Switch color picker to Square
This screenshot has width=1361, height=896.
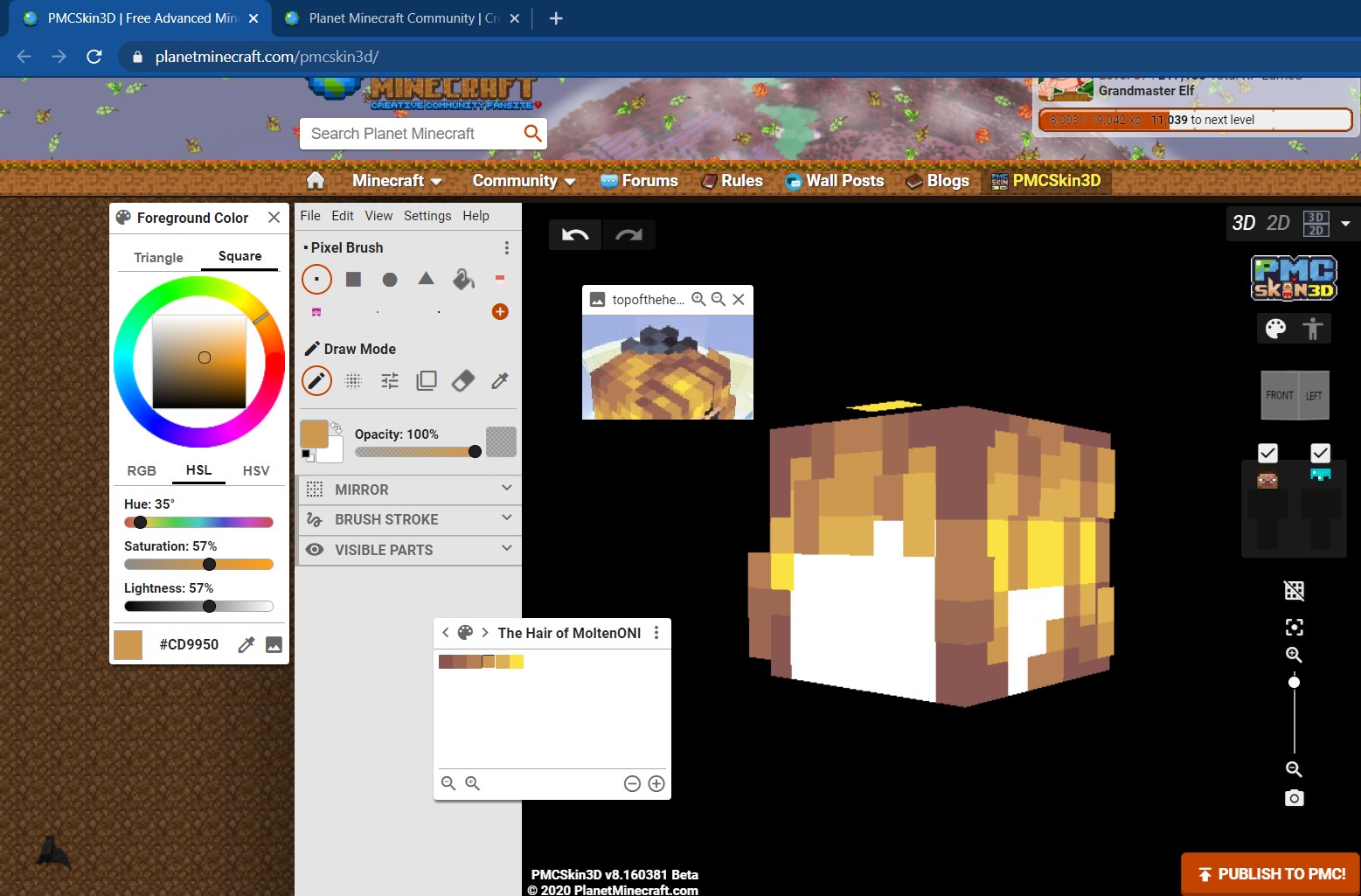click(240, 256)
